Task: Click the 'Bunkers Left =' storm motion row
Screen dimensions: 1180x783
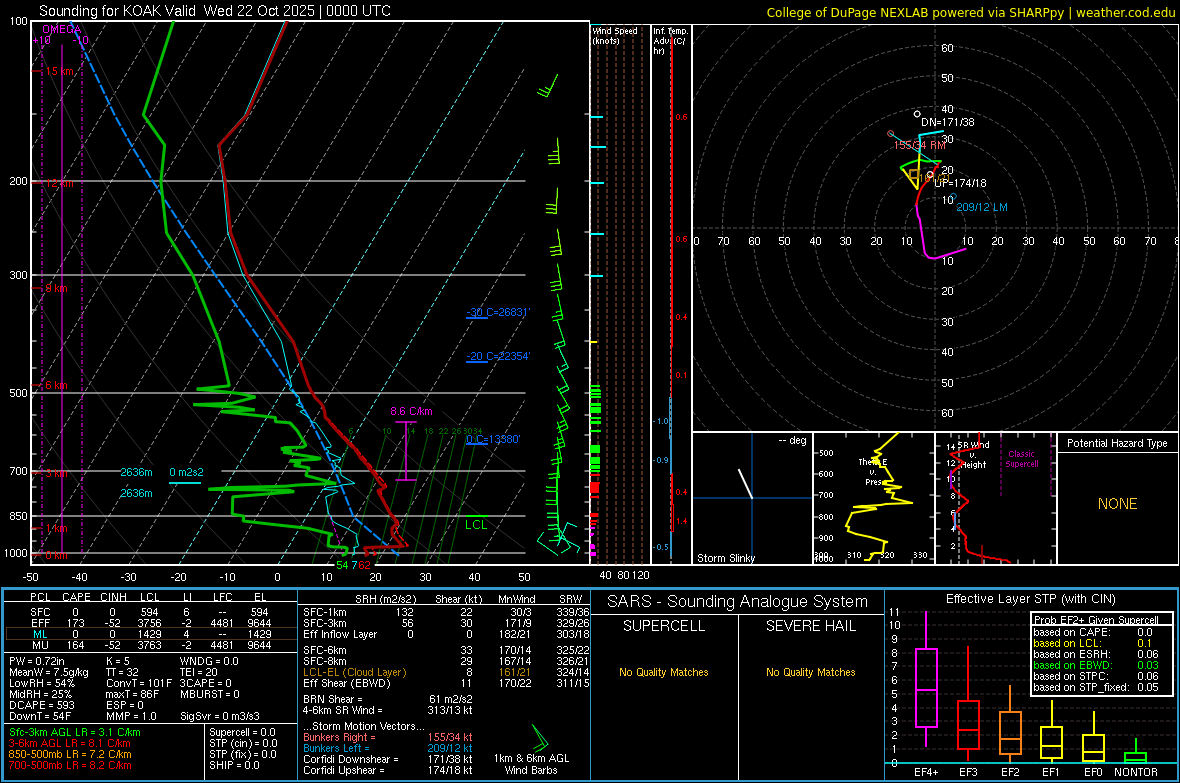Action: click(388, 748)
